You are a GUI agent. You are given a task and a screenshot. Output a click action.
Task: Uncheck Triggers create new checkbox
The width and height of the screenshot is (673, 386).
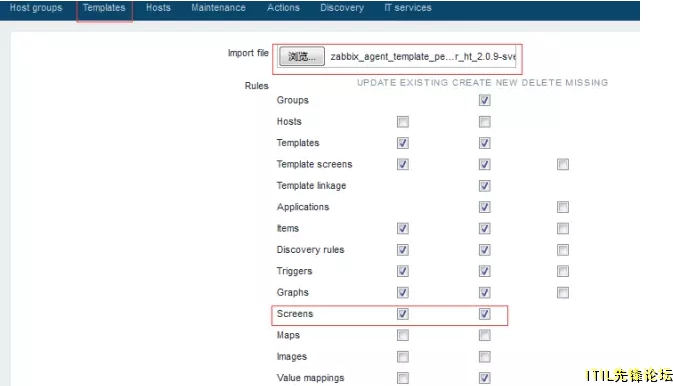485,271
